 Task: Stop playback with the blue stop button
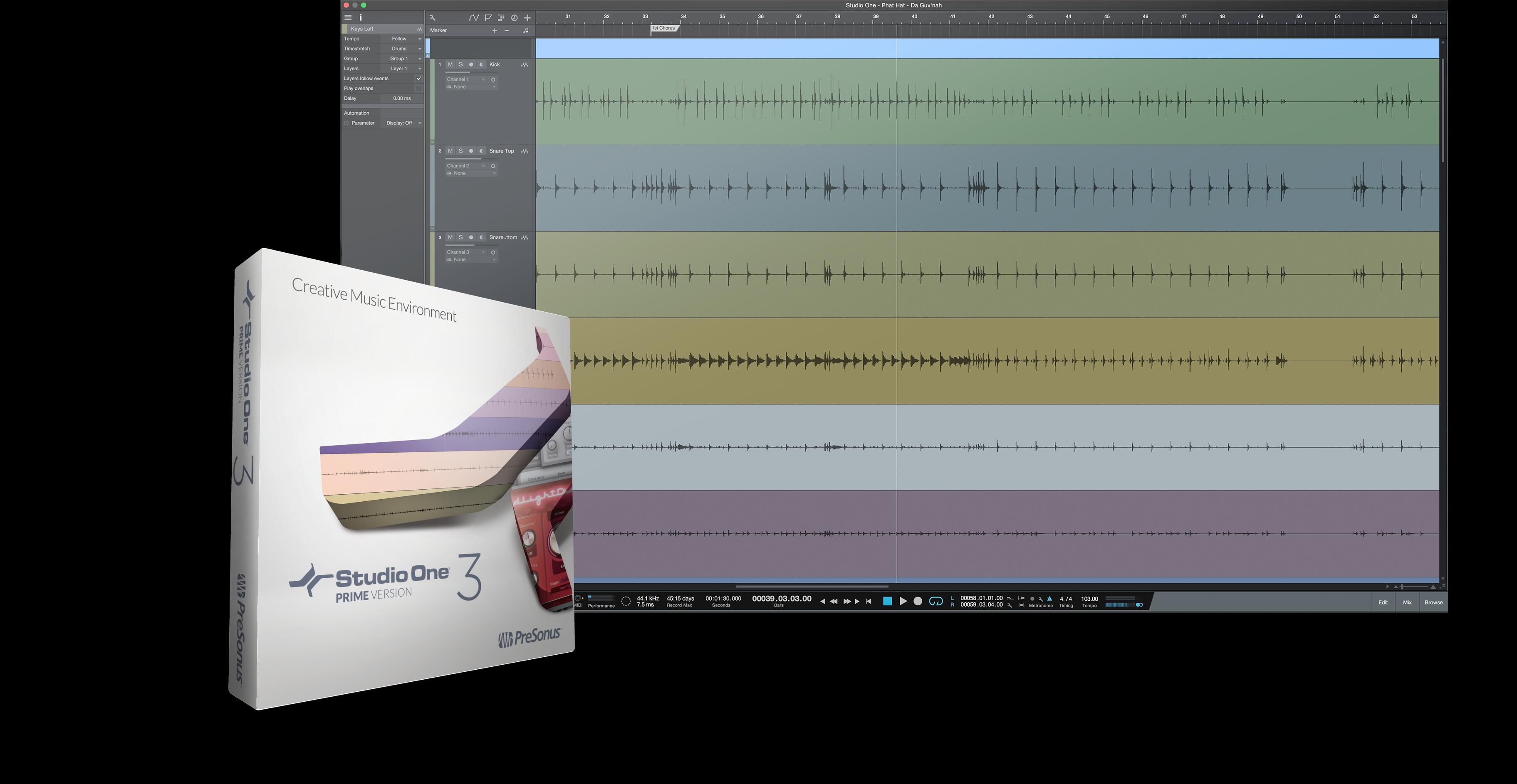[888, 601]
